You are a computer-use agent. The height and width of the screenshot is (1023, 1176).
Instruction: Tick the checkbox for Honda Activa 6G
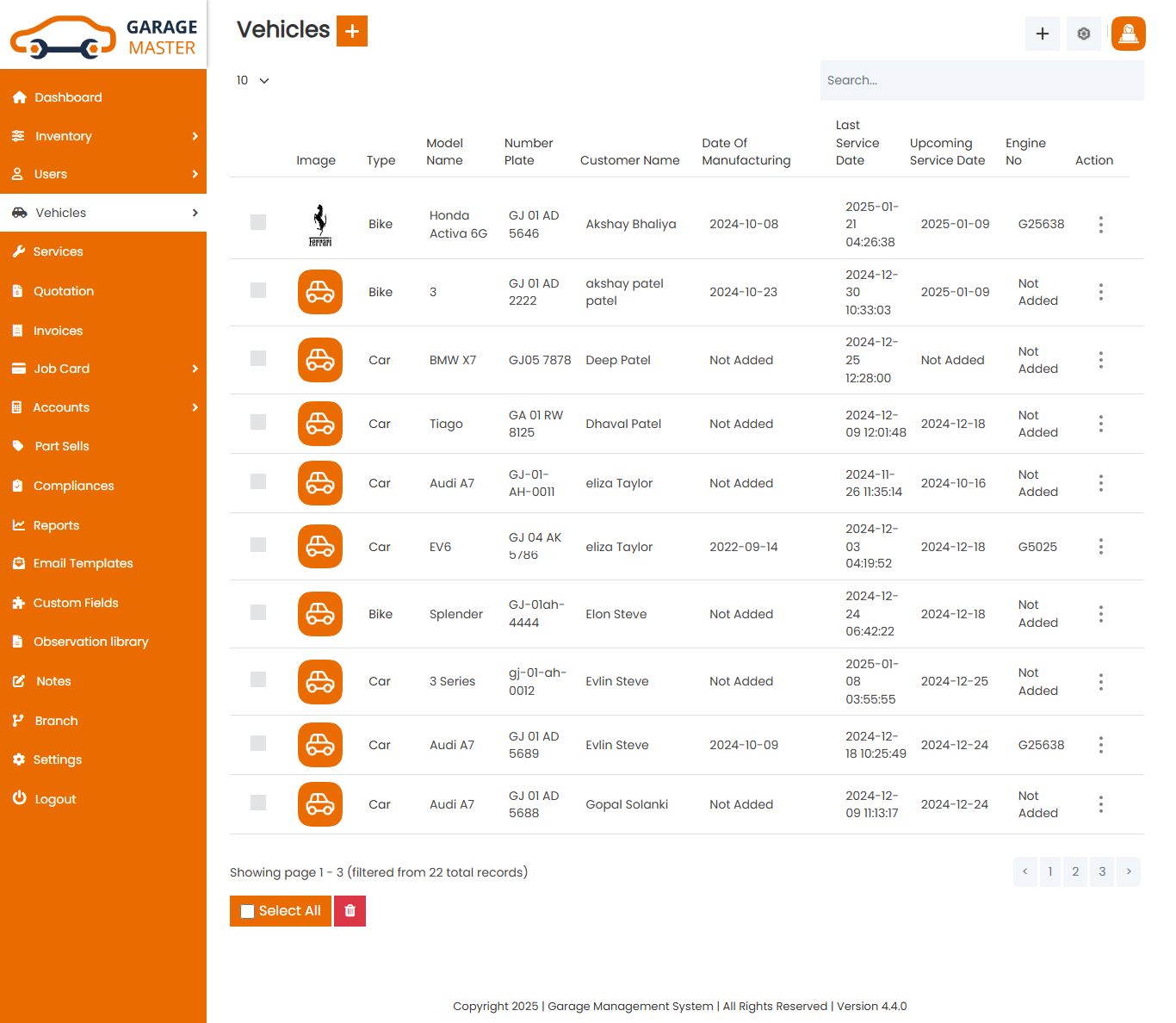pos(258,222)
